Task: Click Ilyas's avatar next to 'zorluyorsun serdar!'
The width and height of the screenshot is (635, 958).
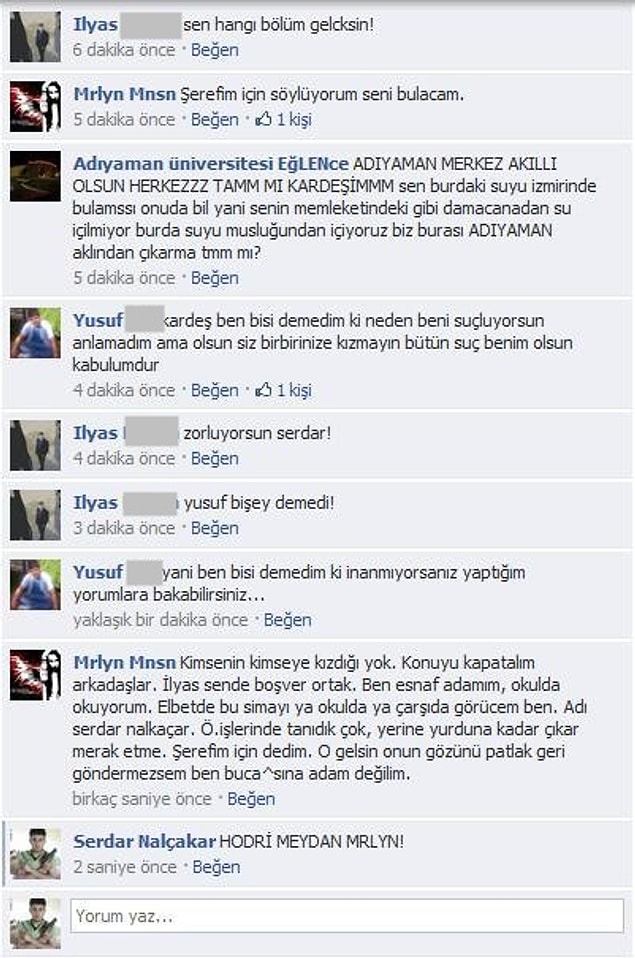Action: tap(35, 445)
